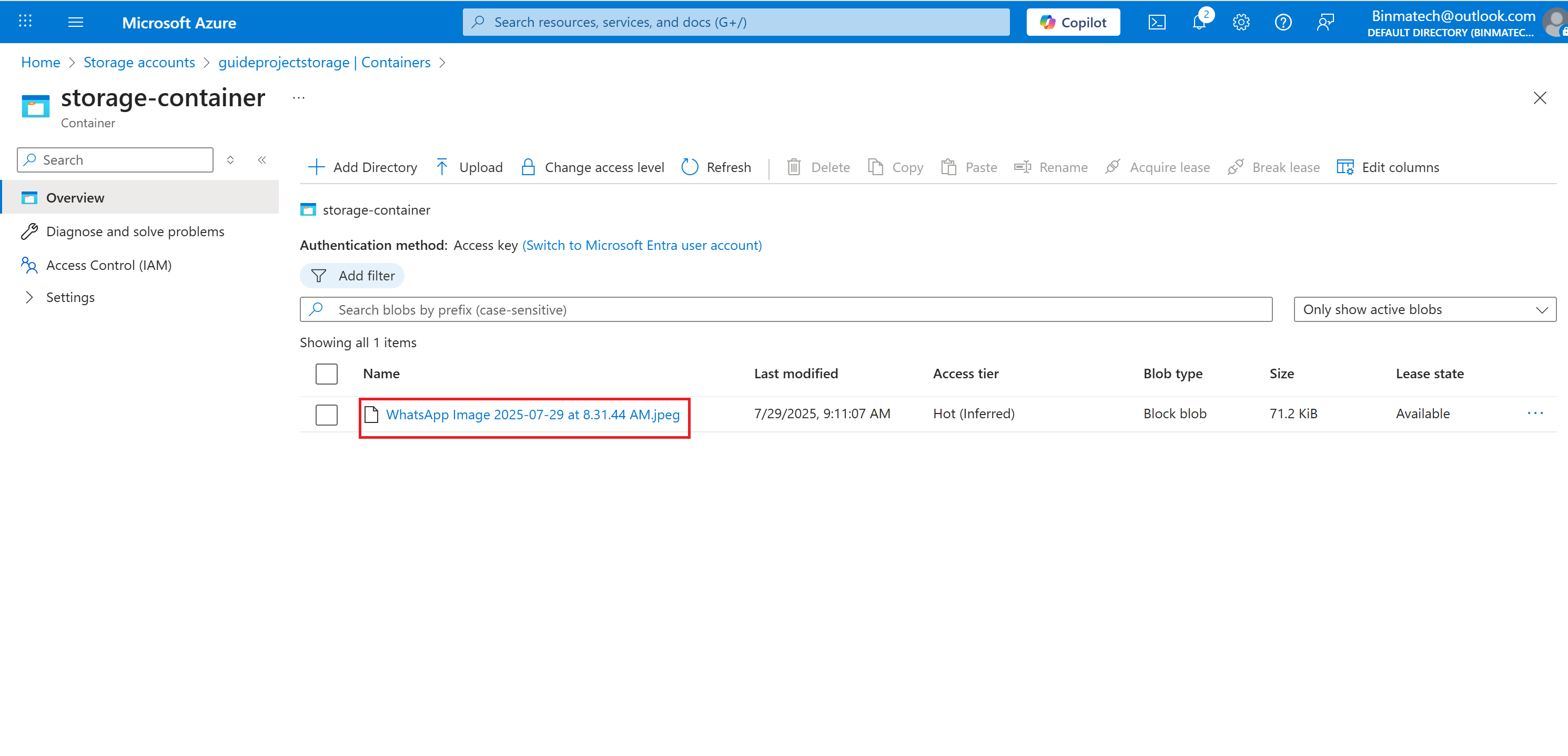Open the Only show active blobs dropdown
The height and width of the screenshot is (756, 1568).
click(1424, 310)
